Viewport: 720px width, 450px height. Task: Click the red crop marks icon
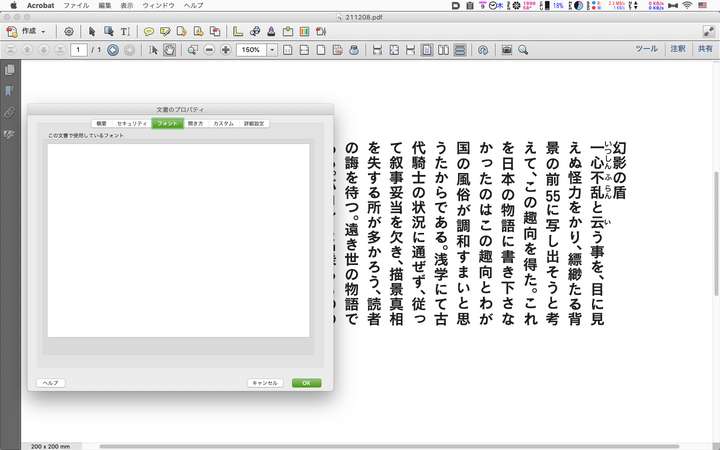tap(321, 32)
